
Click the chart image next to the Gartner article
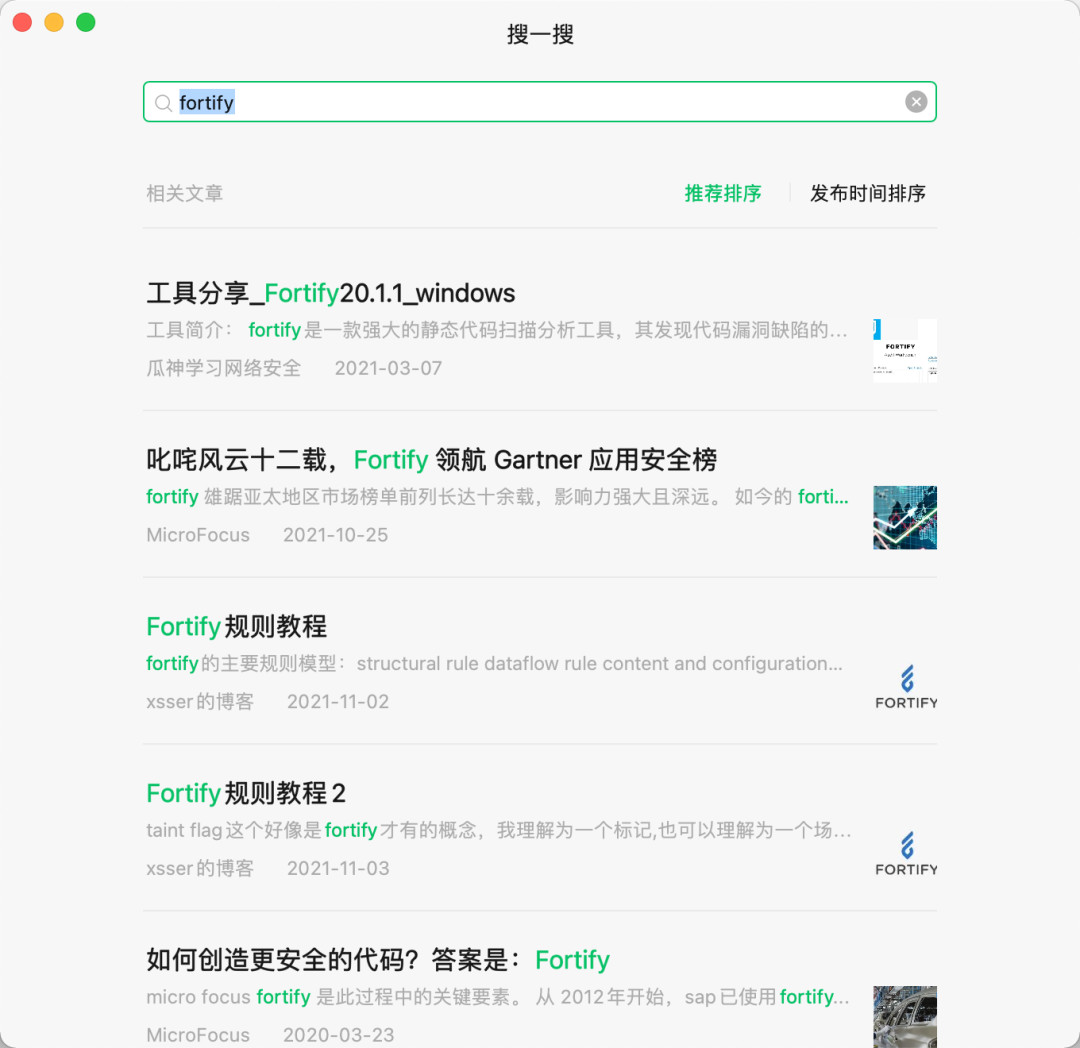(905, 518)
